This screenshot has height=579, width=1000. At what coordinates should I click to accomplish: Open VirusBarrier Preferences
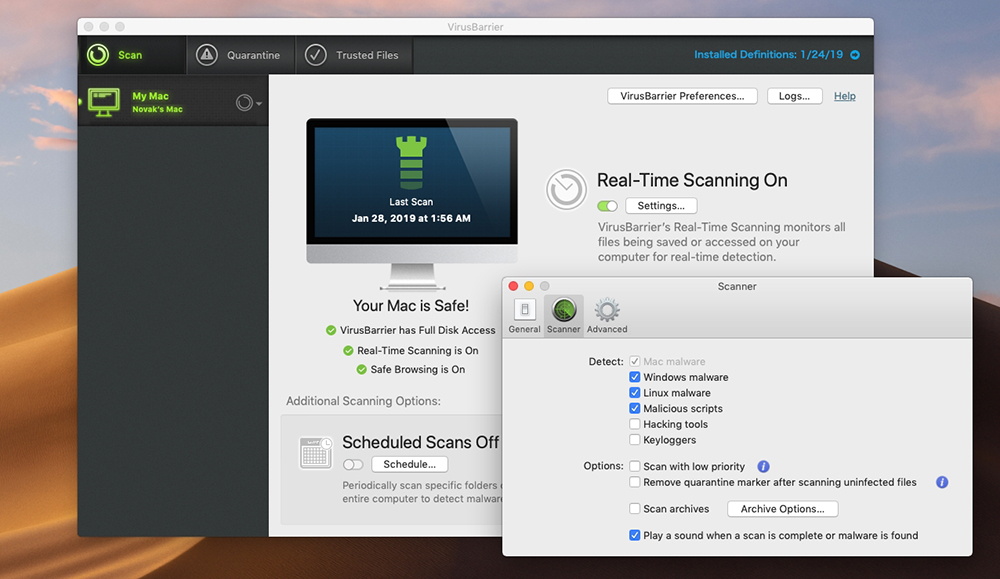coord(682,96)
